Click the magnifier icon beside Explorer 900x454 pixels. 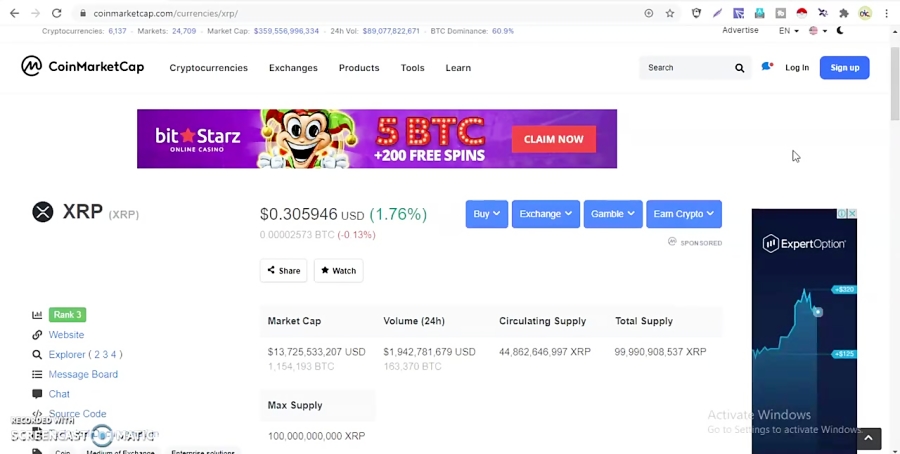(37, 355)
